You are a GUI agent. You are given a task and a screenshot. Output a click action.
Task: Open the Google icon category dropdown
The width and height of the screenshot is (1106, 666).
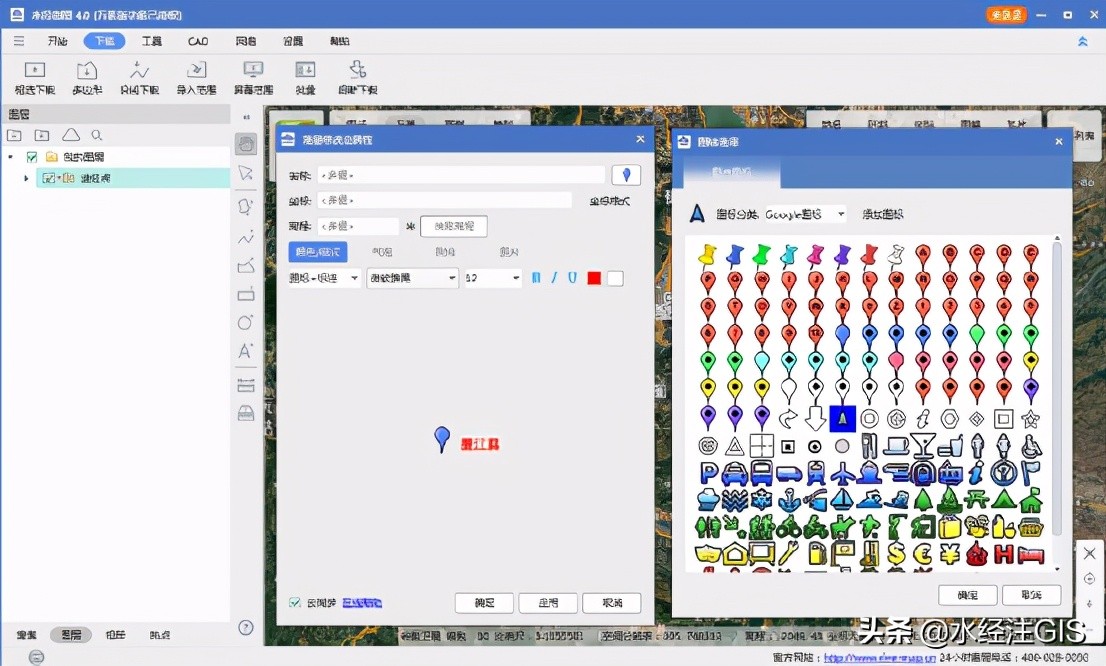(806, 214)
